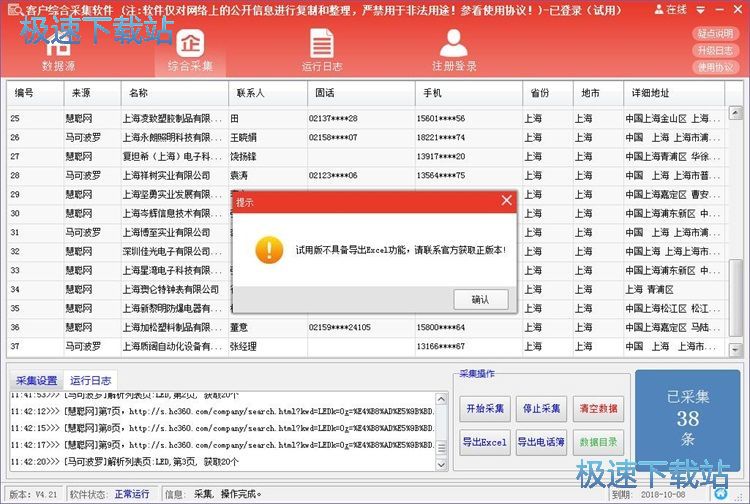
Task: Open the title bar dropdown menu arrow
Action: click(701, 10)
